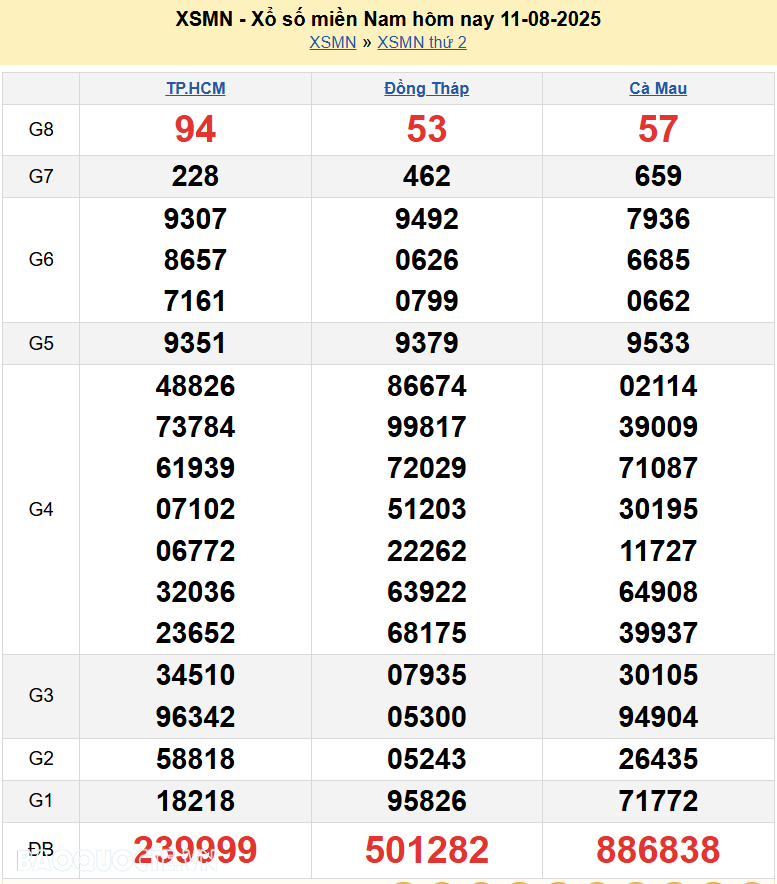Select Cà Mau G8 result 57
Image resolution: width=777 pixels, height=884 pixels.
pos(658,129)
